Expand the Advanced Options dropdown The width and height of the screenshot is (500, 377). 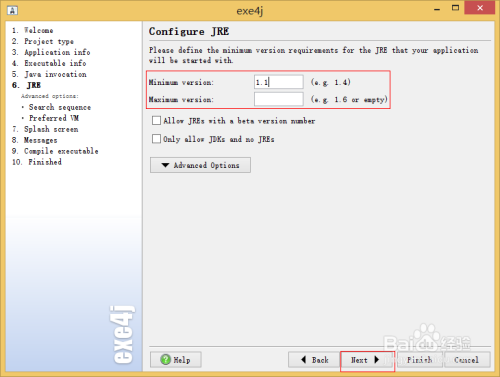[x=200, y=165]
